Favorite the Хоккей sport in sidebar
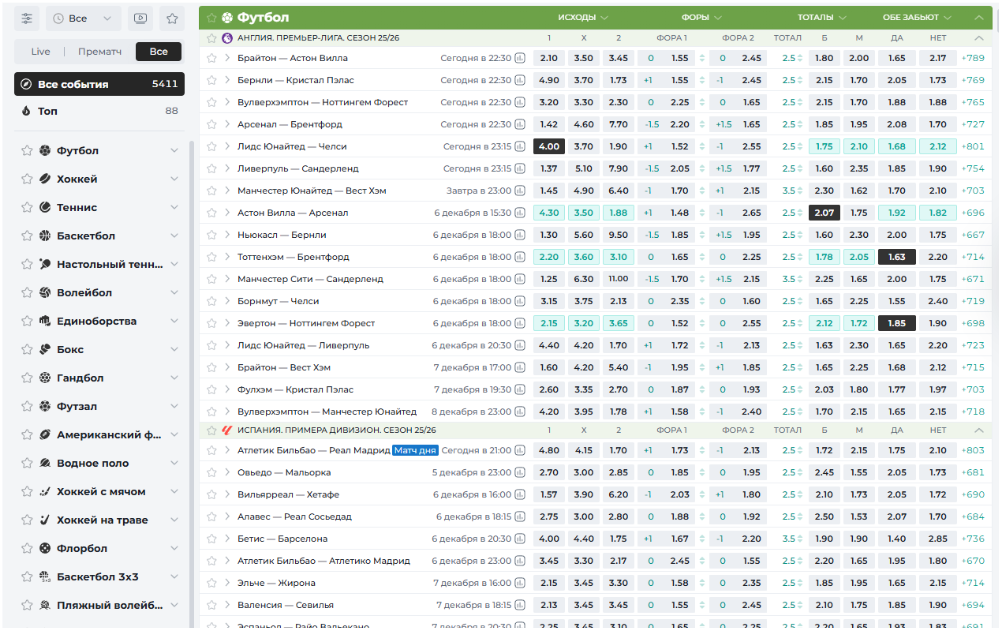 click(26, 179)
